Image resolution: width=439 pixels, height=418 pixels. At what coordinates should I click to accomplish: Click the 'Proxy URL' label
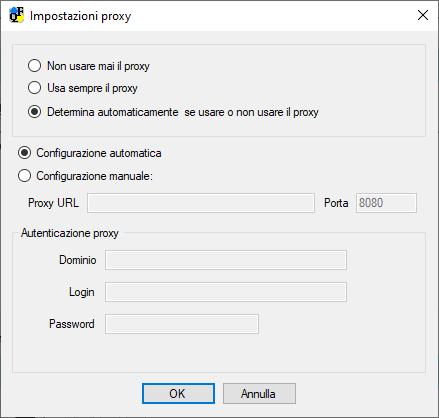tap(53, 203)
